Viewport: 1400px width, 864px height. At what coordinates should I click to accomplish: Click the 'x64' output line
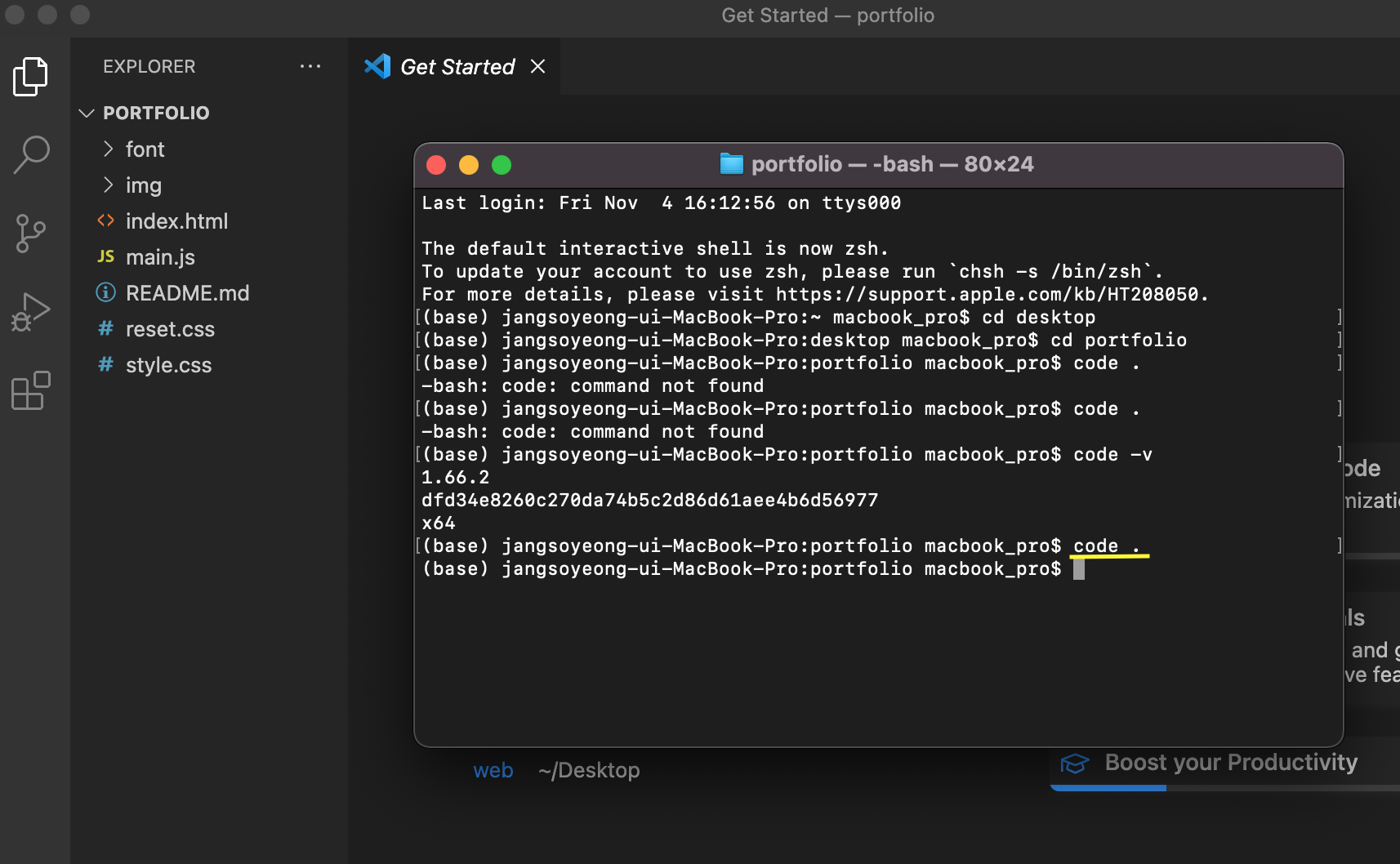pyautogui.click(x=439, y=523)
